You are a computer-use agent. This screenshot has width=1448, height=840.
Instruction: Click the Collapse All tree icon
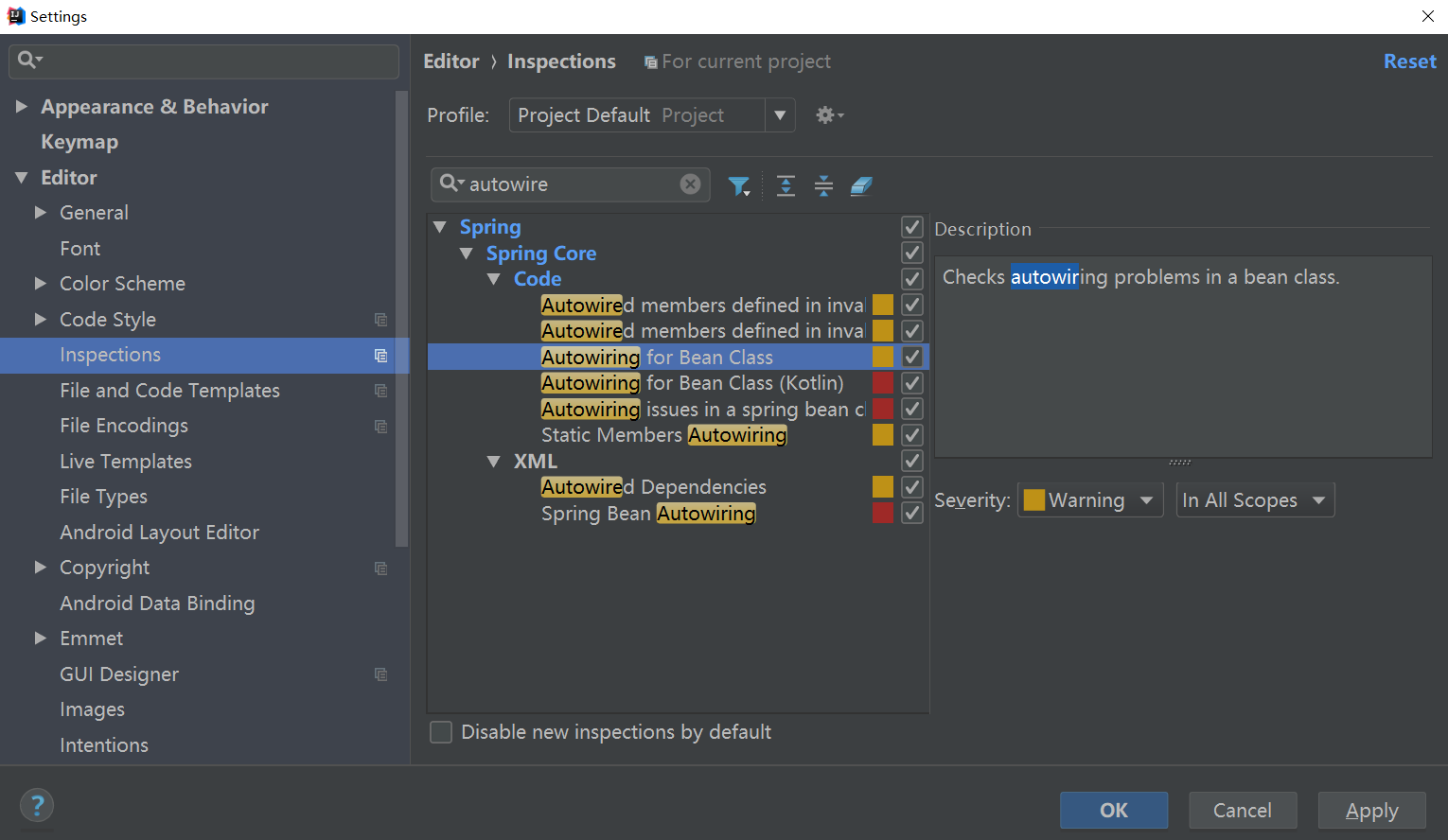[823, 185]
